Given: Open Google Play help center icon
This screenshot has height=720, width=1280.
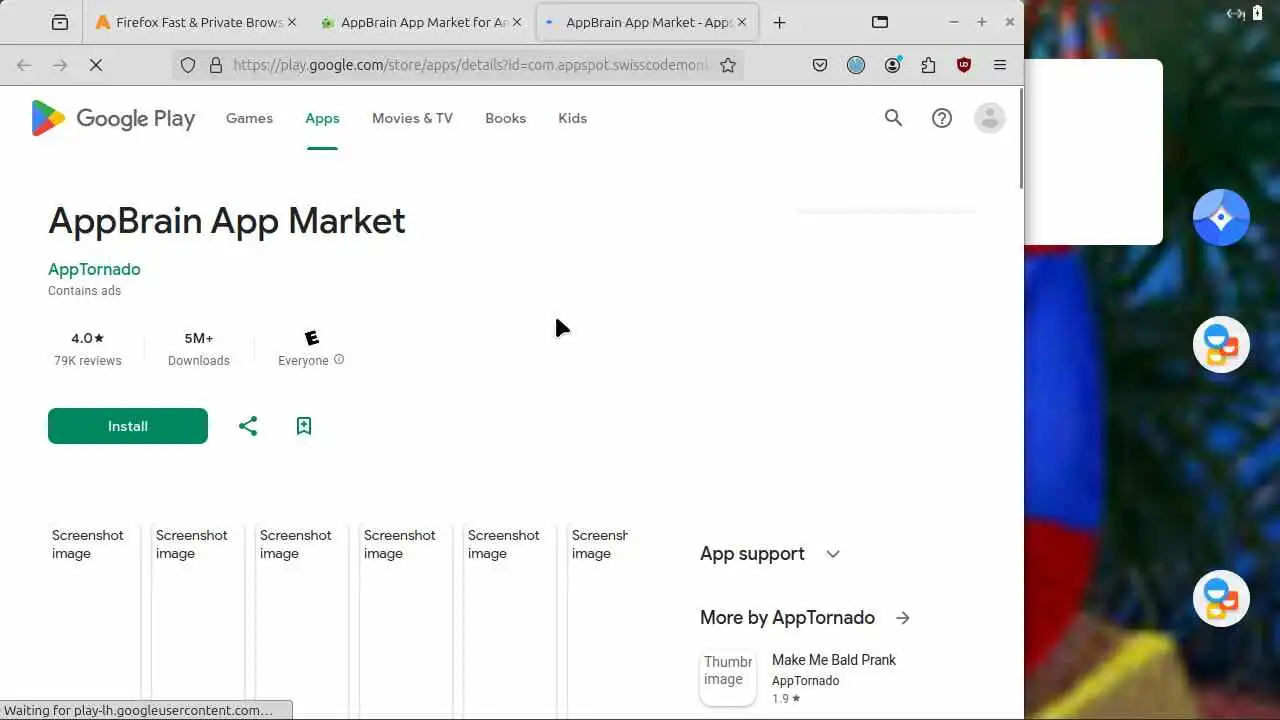Looking at the screenshot, I should click(942, 118).
